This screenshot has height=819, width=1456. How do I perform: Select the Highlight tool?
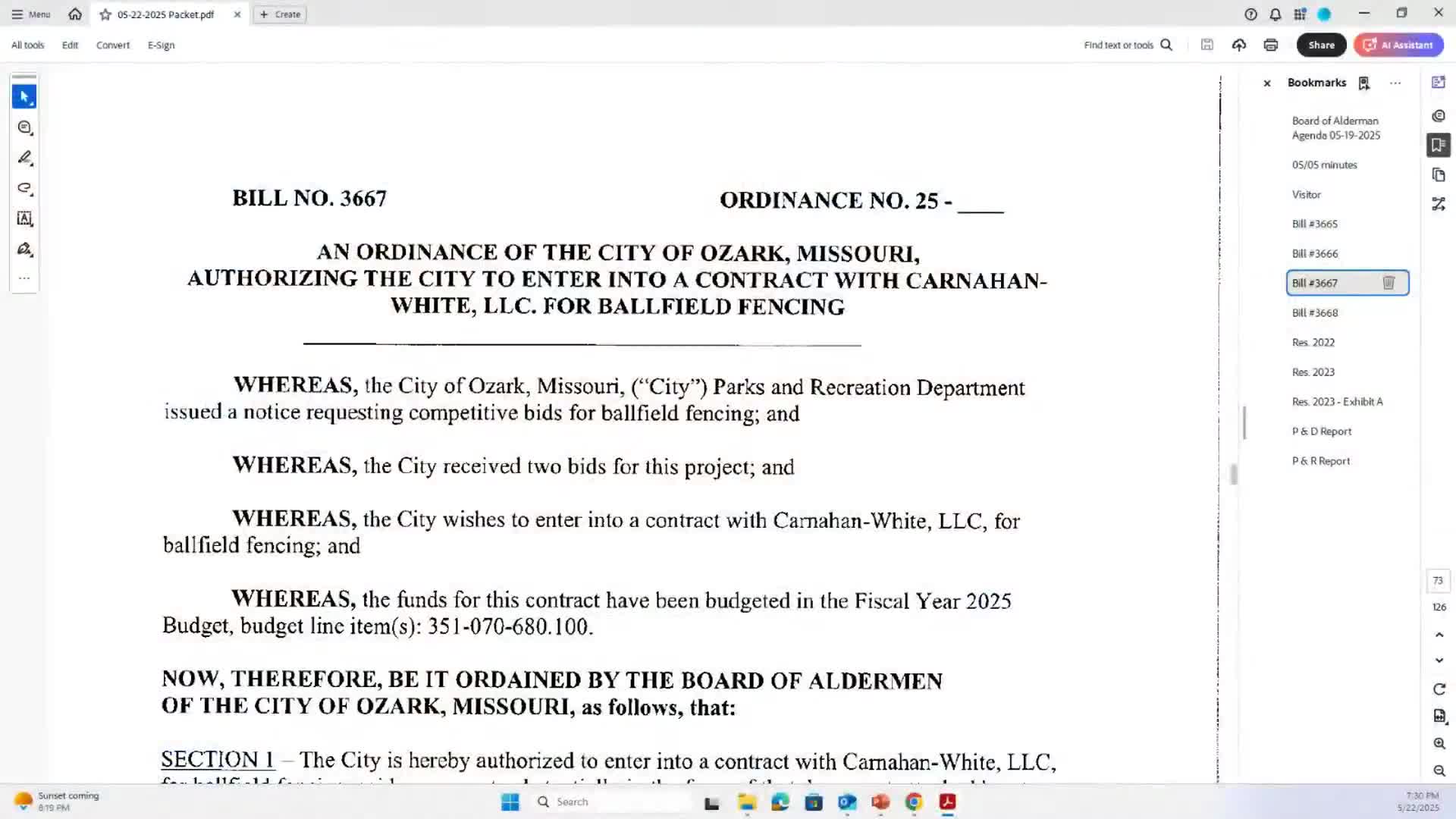24,158
